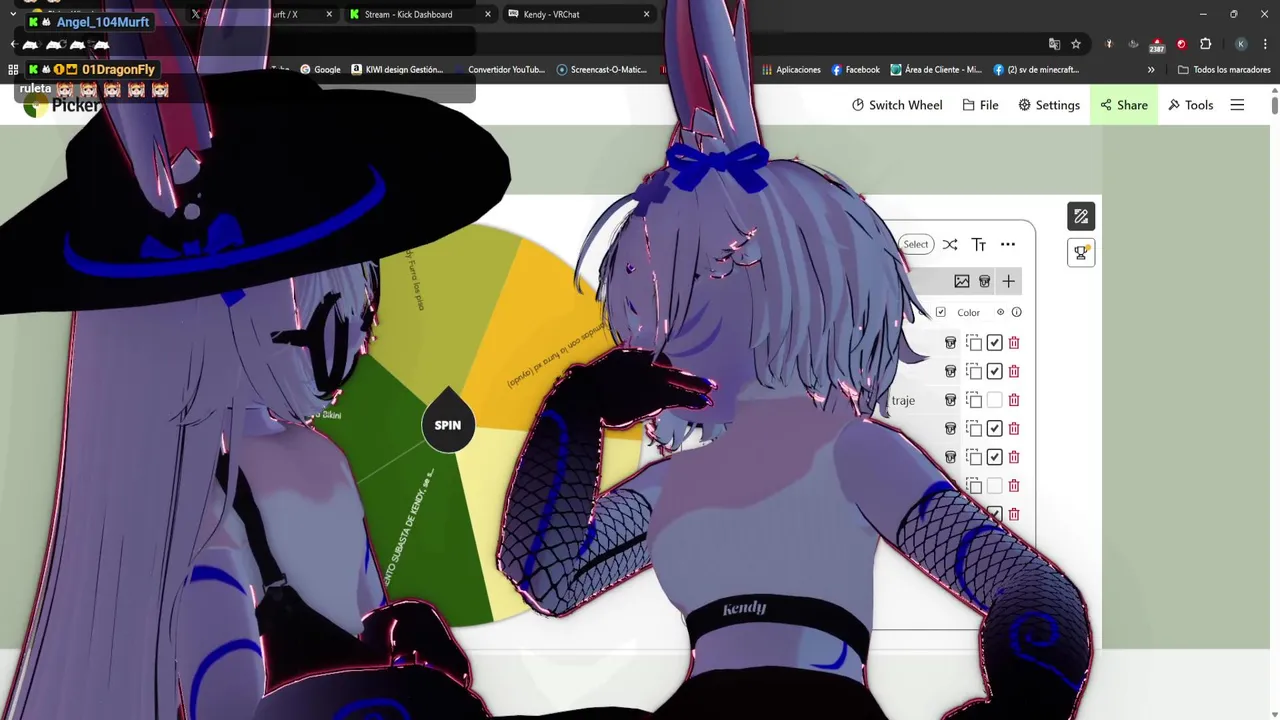1280x720 pixels.
Task: Click the edit panel icon with the pencil
Action: click(x=1081, y=216)
